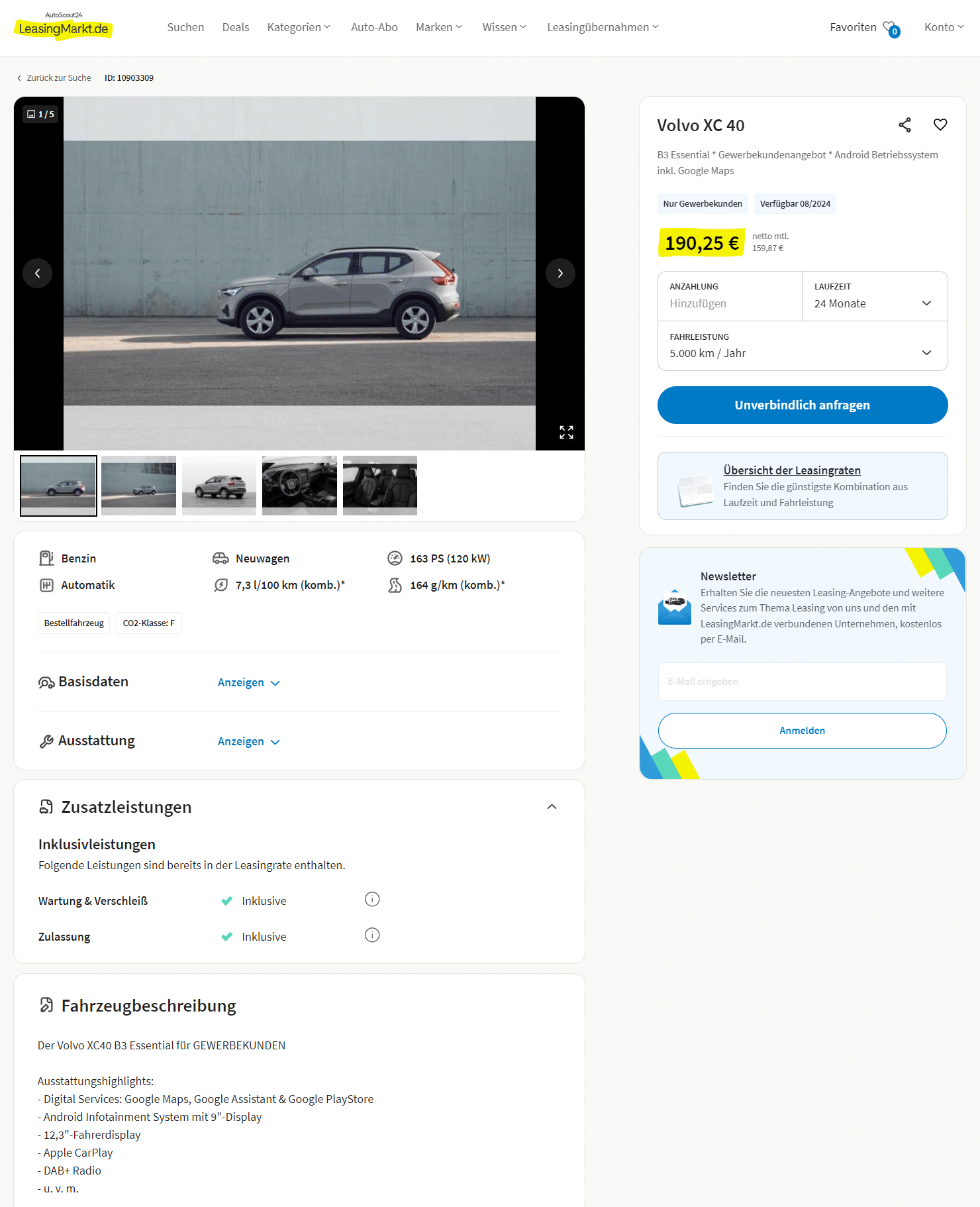
Task: Click the Ausstattung wrench icon
Action: (46, 741)
